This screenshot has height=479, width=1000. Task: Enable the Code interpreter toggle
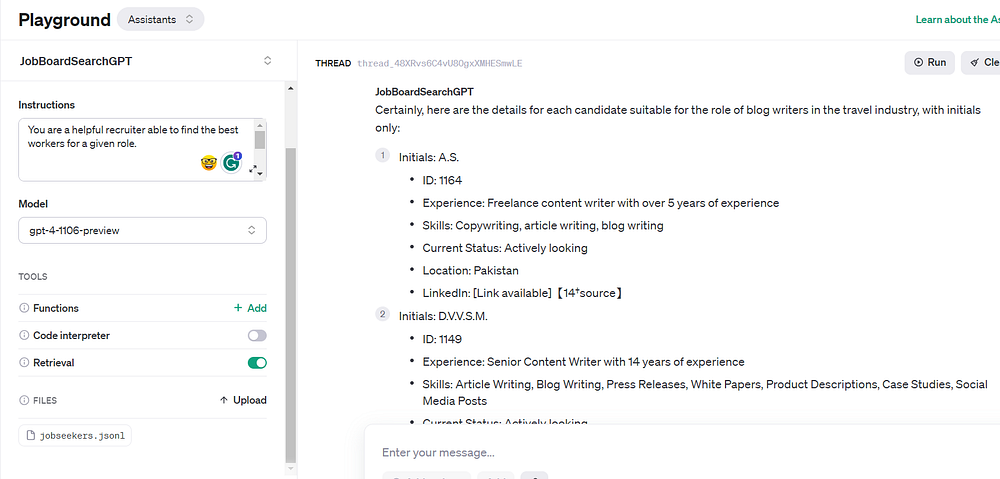(257, 336)
